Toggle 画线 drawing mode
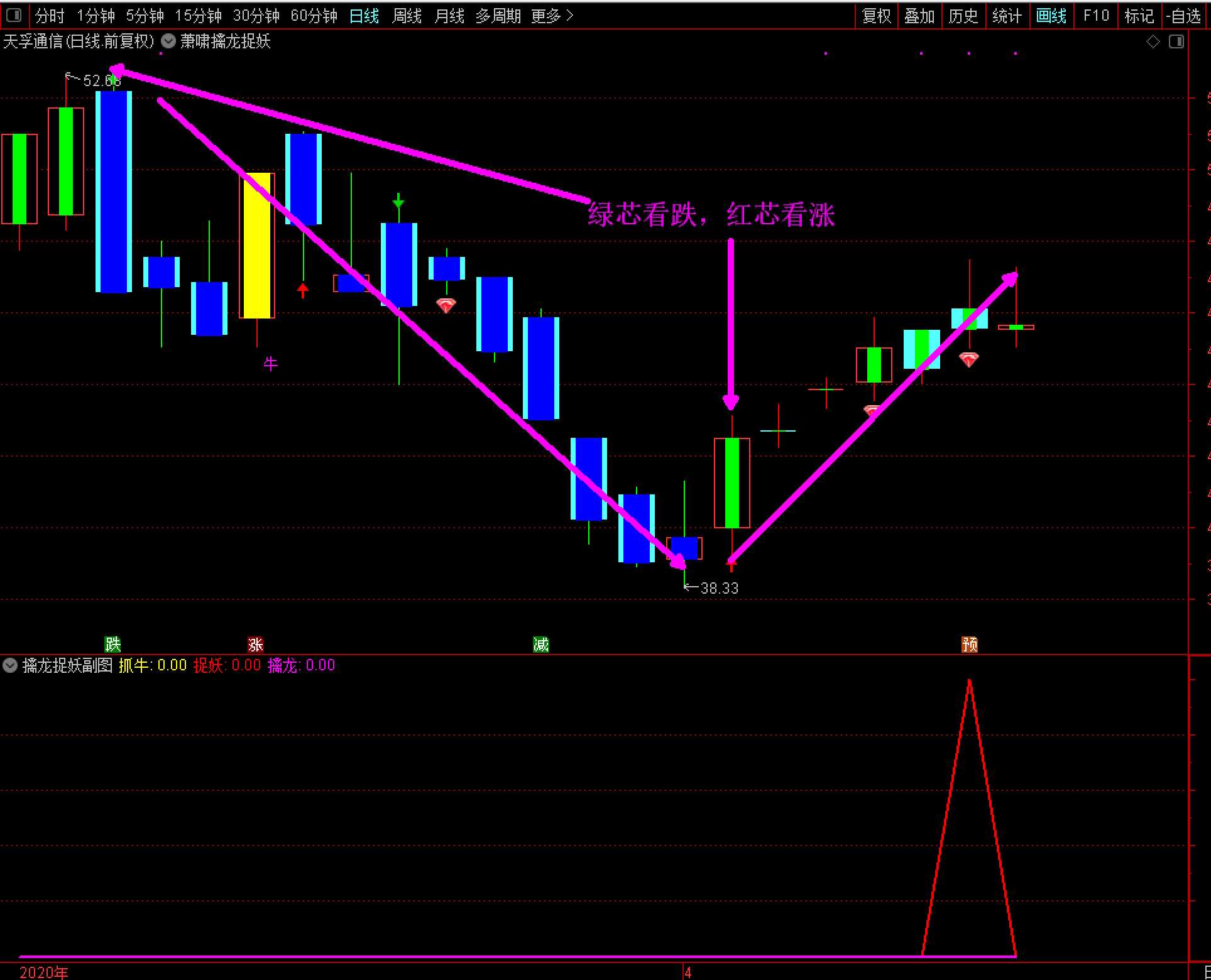The height and width of the screenshot is (980, 1211). pyautogui.click(x=1051, y=16)
